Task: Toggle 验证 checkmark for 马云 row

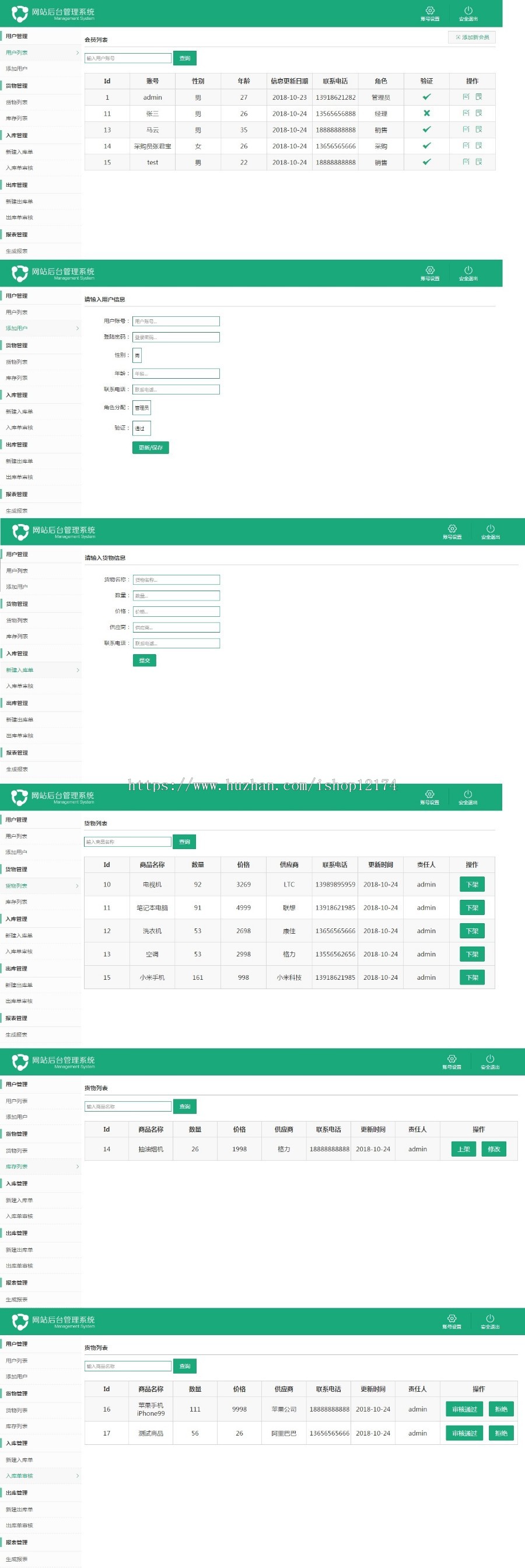Action: pyautogui.click(x=426, y=130)
